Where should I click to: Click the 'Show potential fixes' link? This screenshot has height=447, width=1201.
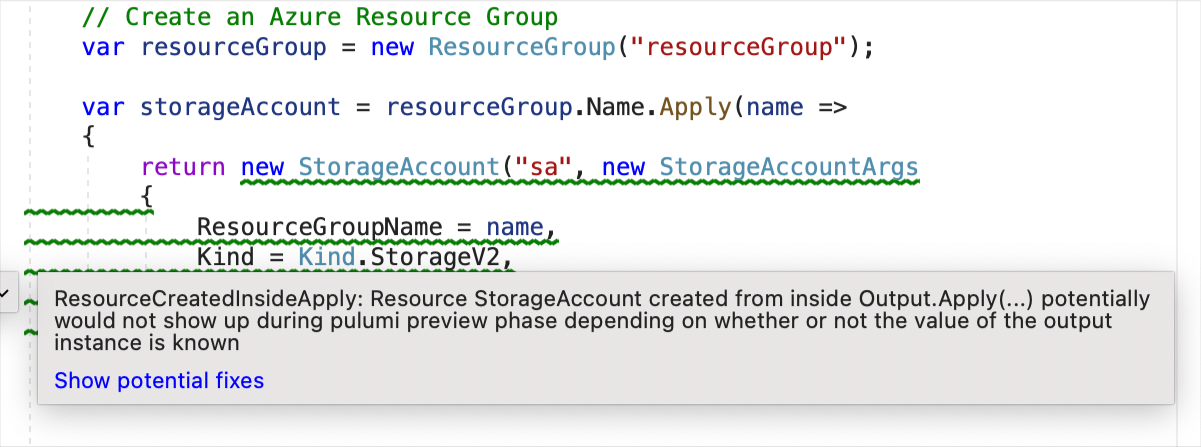pos(159,380)
